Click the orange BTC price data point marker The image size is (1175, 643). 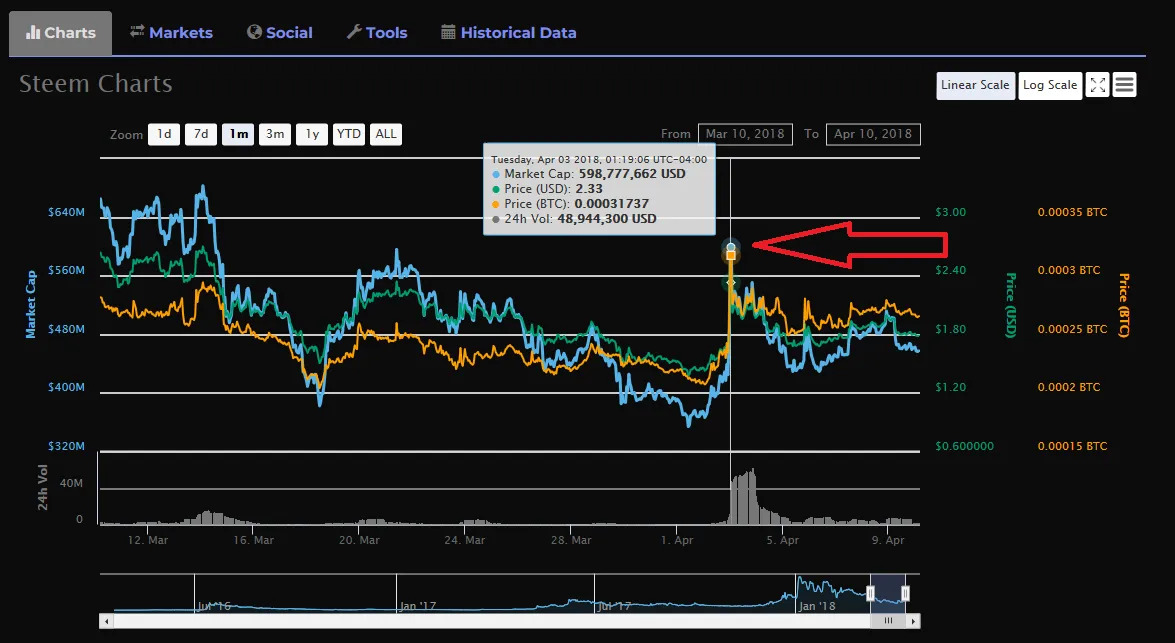[731, 256]
